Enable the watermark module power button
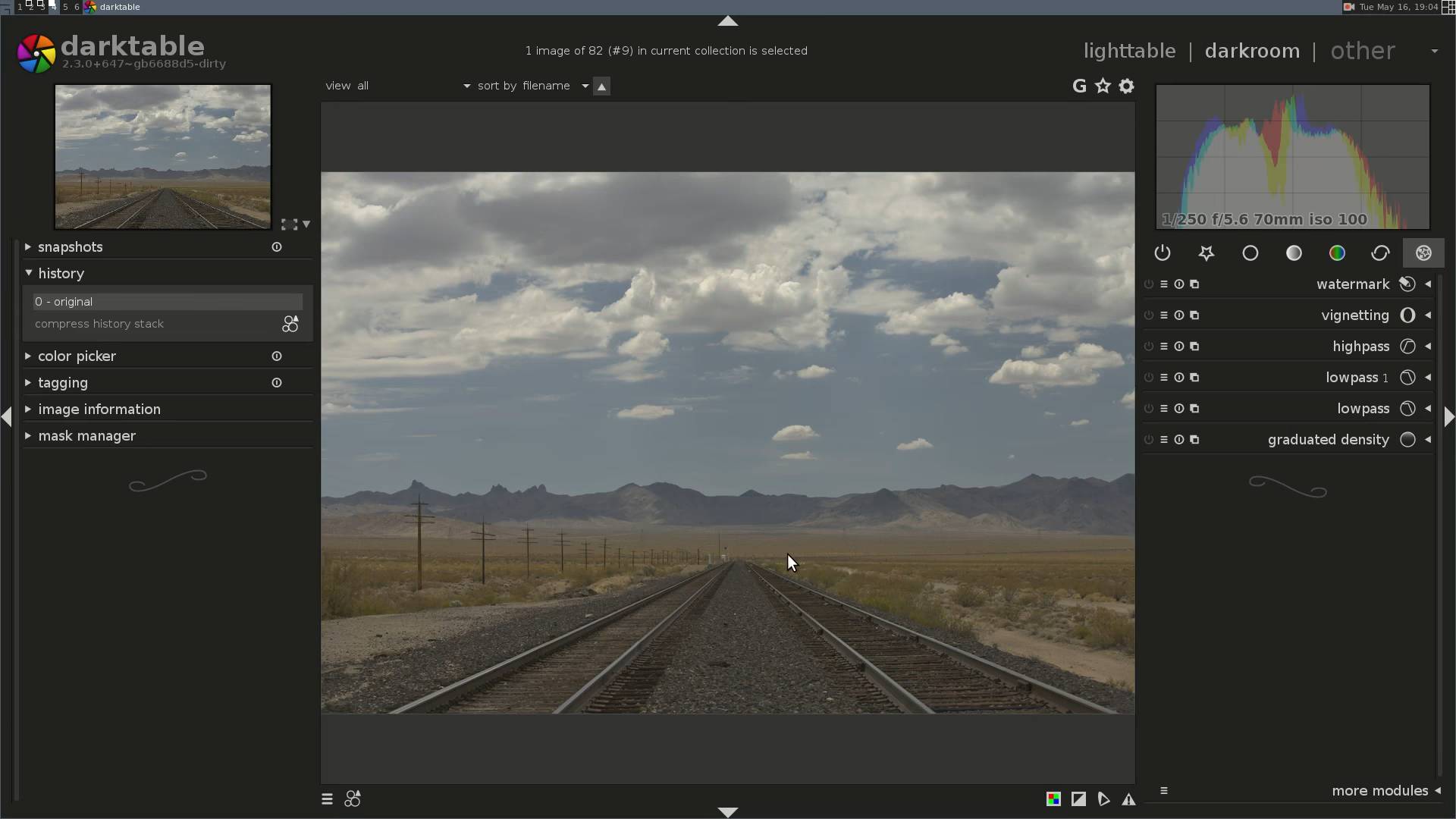 point(1149,284)
